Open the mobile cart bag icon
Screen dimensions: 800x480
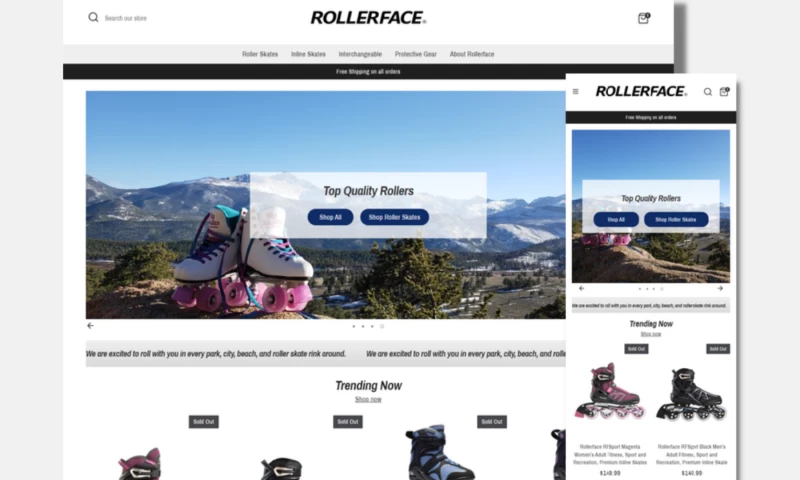point(724,92)
